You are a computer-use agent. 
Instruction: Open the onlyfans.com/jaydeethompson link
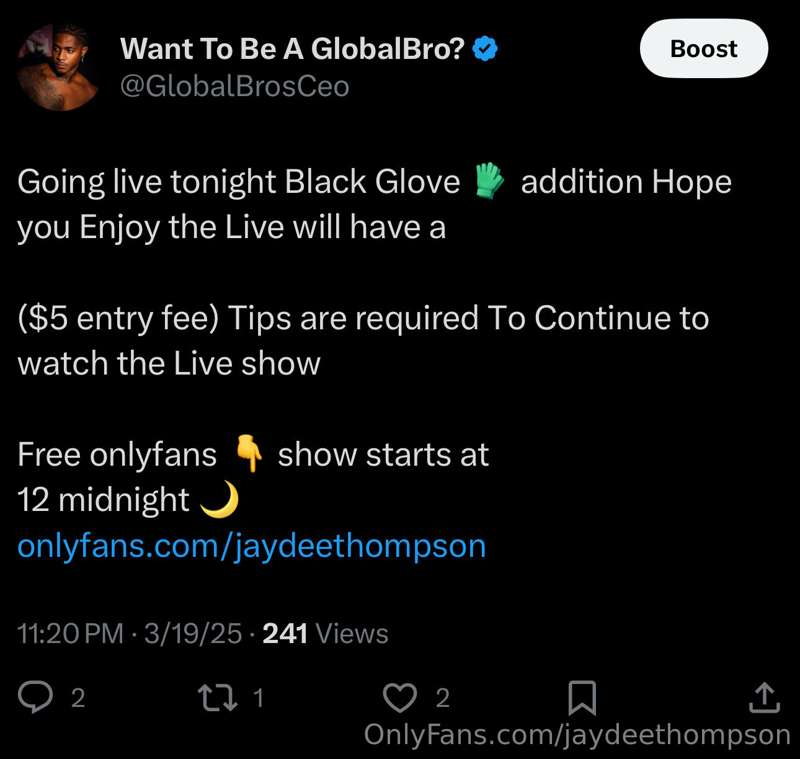pos(252,546)
